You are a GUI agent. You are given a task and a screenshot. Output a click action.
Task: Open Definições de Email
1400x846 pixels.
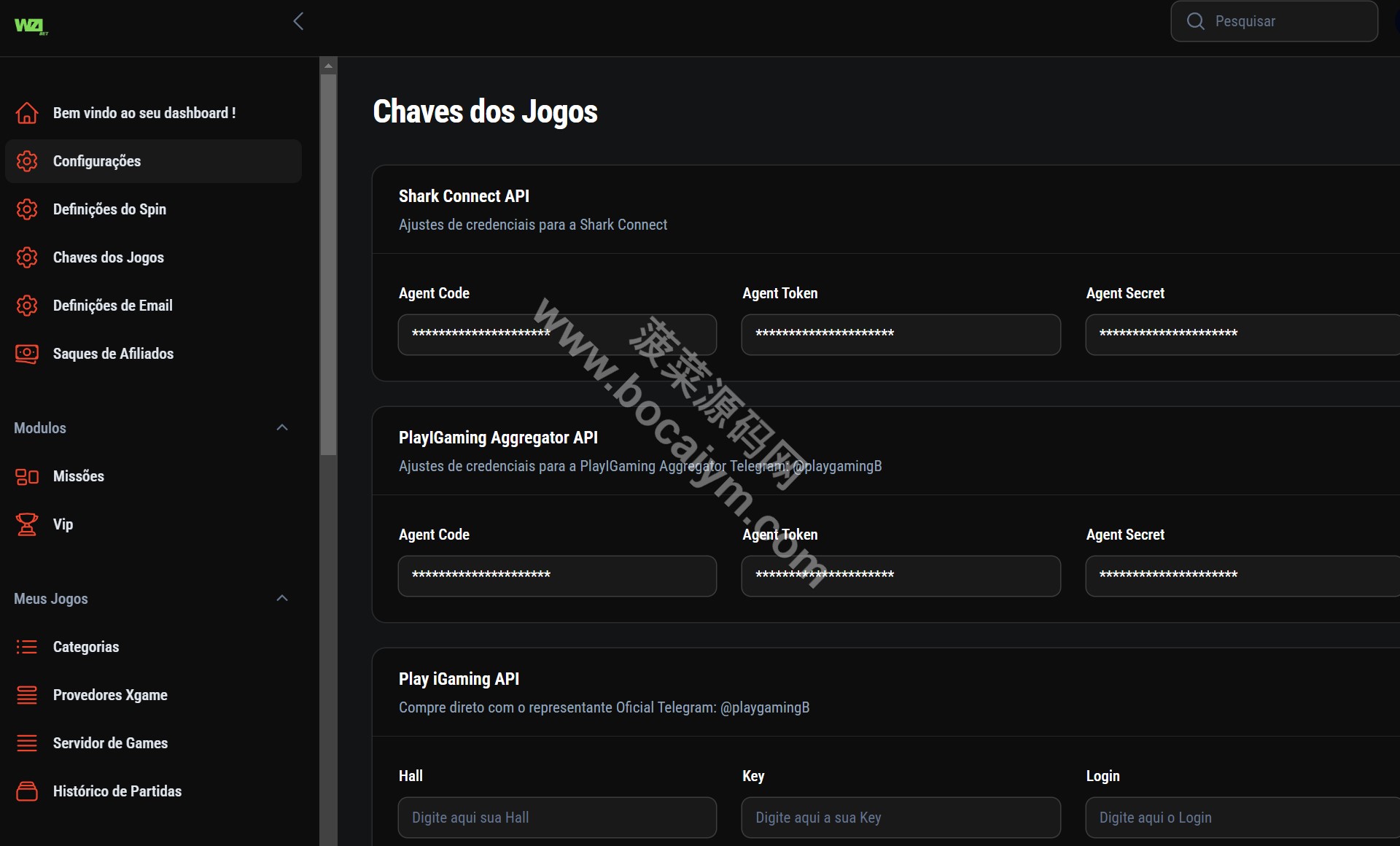153,306
